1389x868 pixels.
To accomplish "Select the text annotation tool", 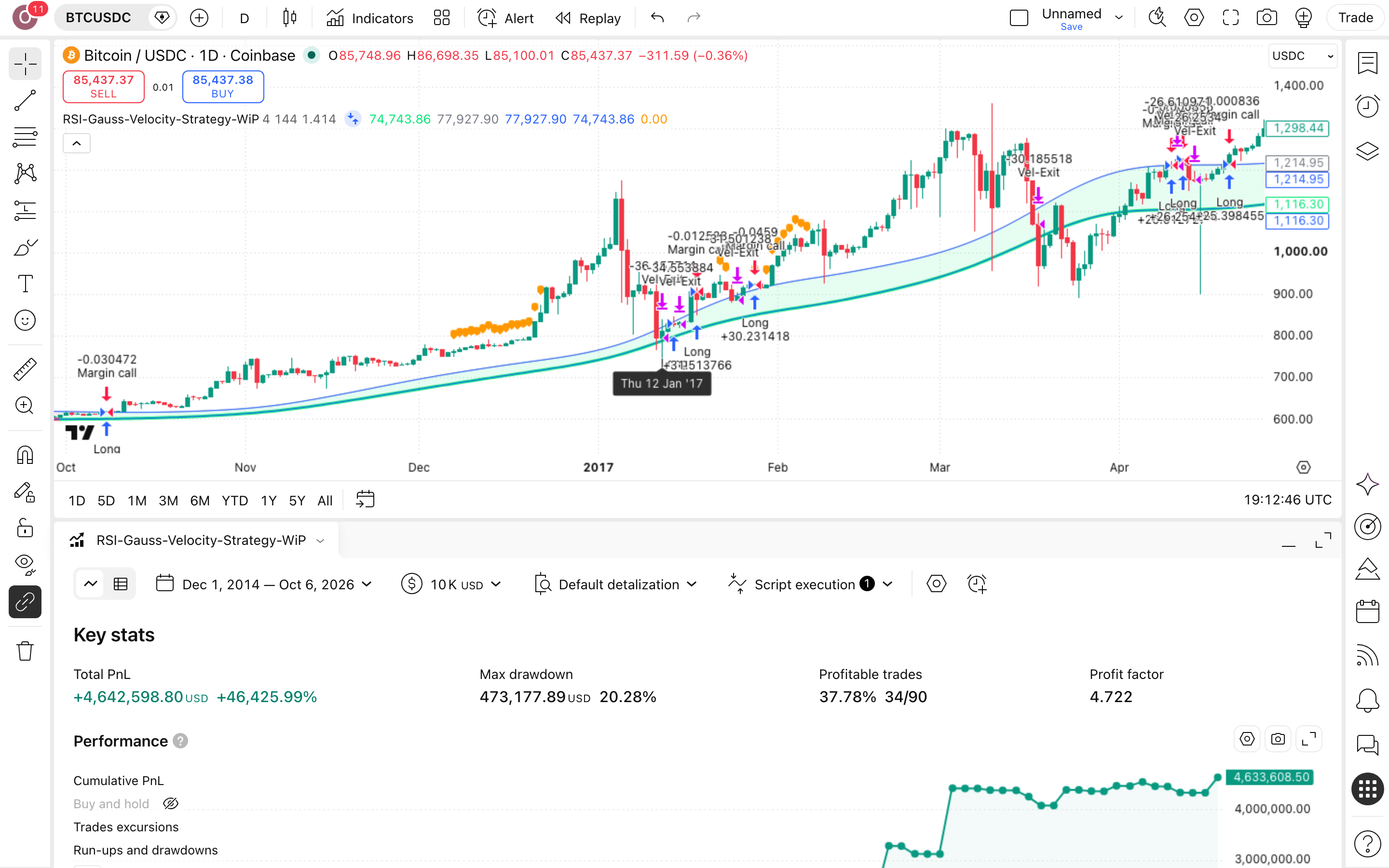I will 25,284.
